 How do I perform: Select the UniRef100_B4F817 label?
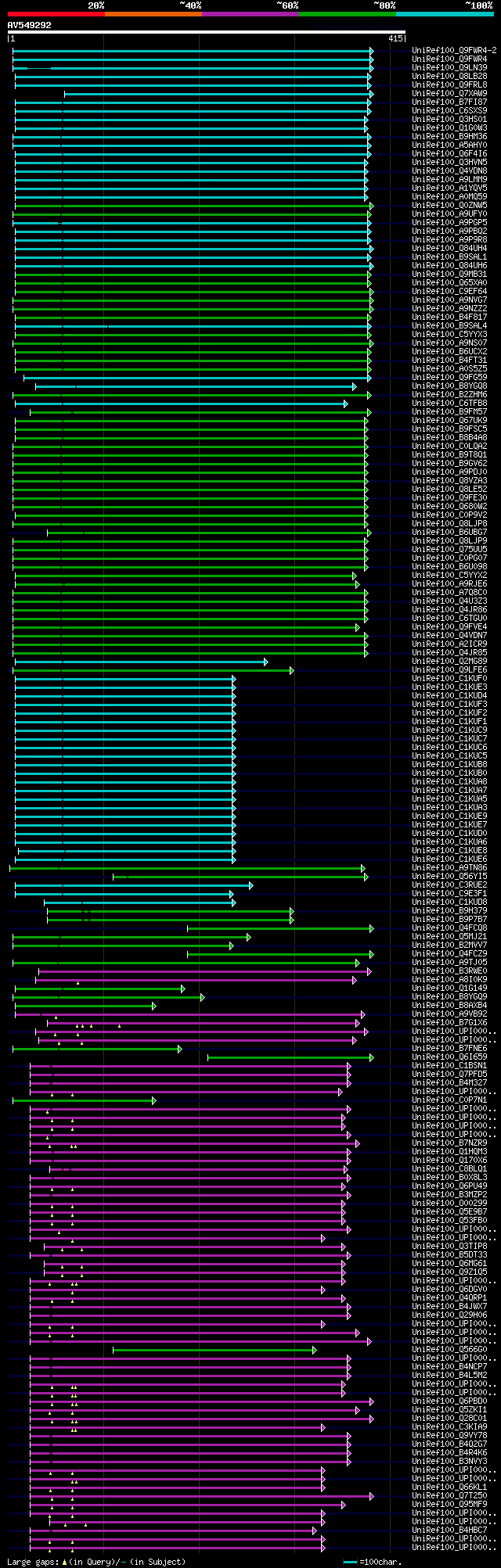pos(450,317)
